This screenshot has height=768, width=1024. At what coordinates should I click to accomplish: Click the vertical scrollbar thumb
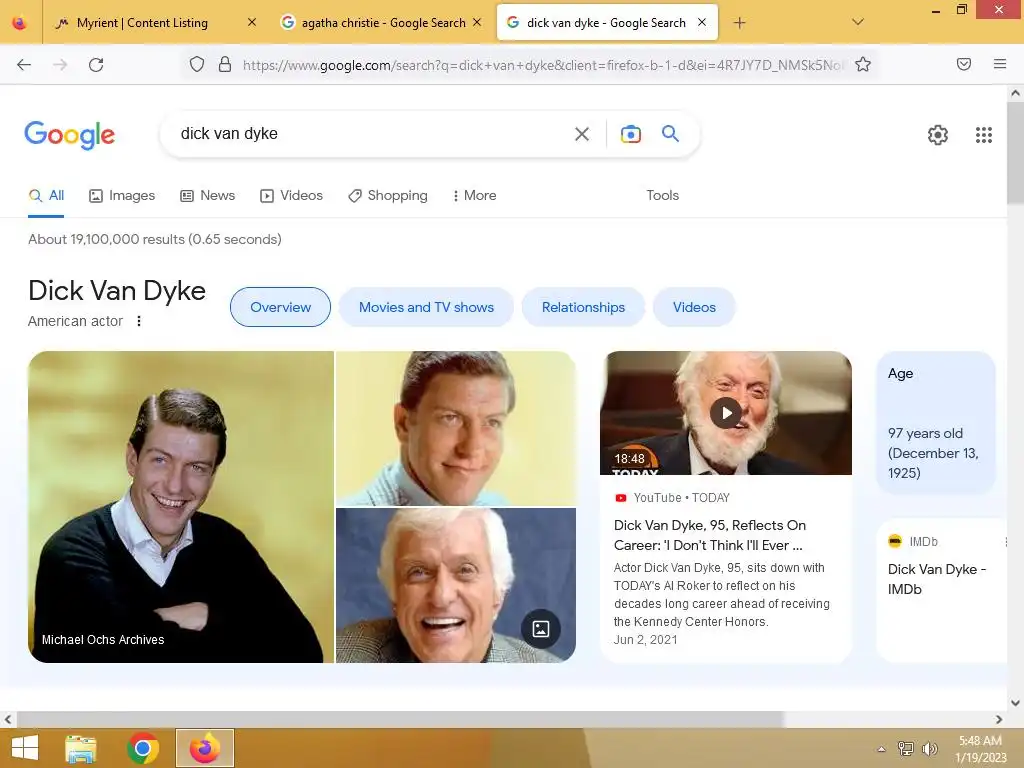tap(1015, 153)
